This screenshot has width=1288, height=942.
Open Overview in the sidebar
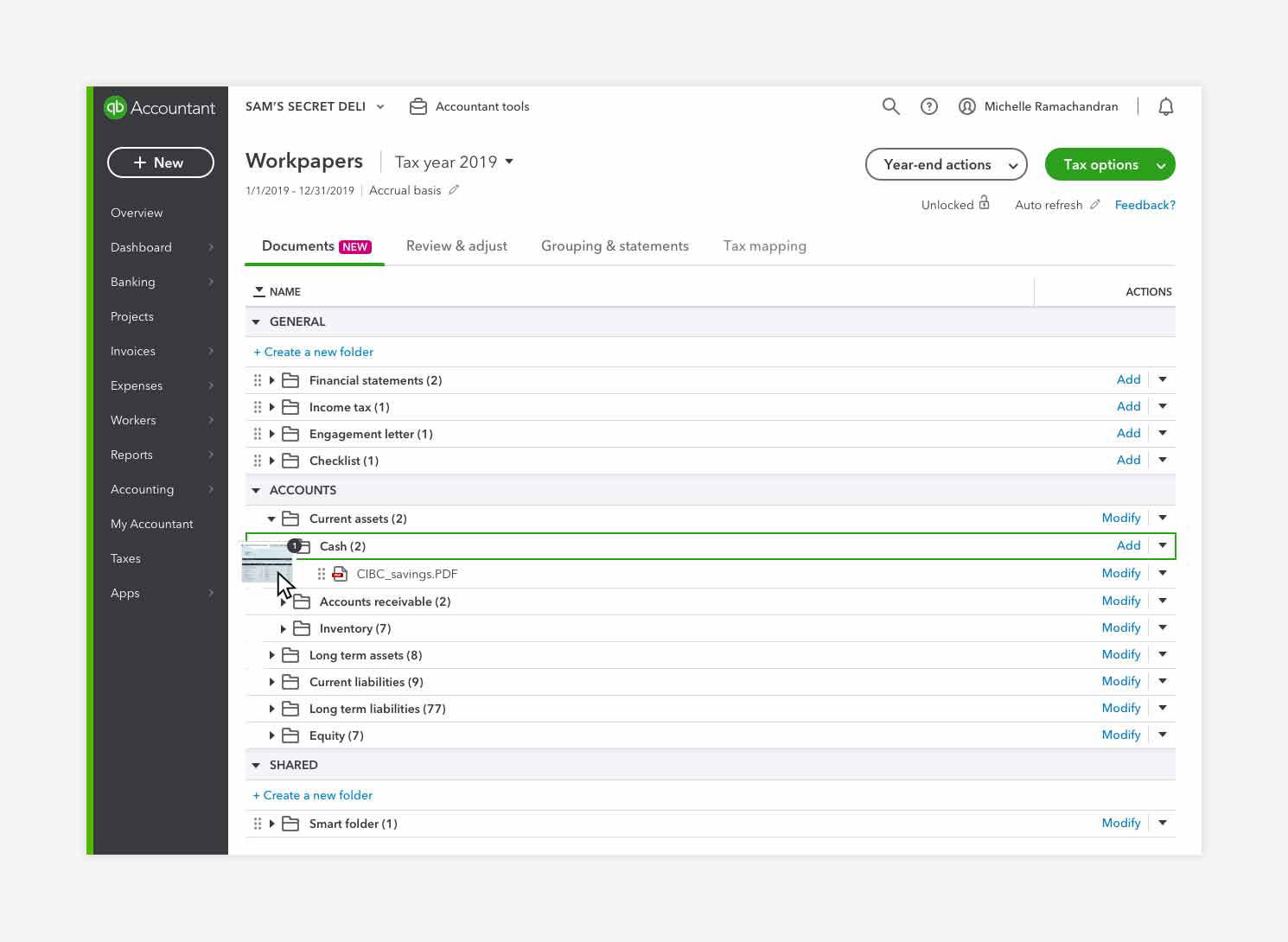pyautogui.click(x=137, y=213)
